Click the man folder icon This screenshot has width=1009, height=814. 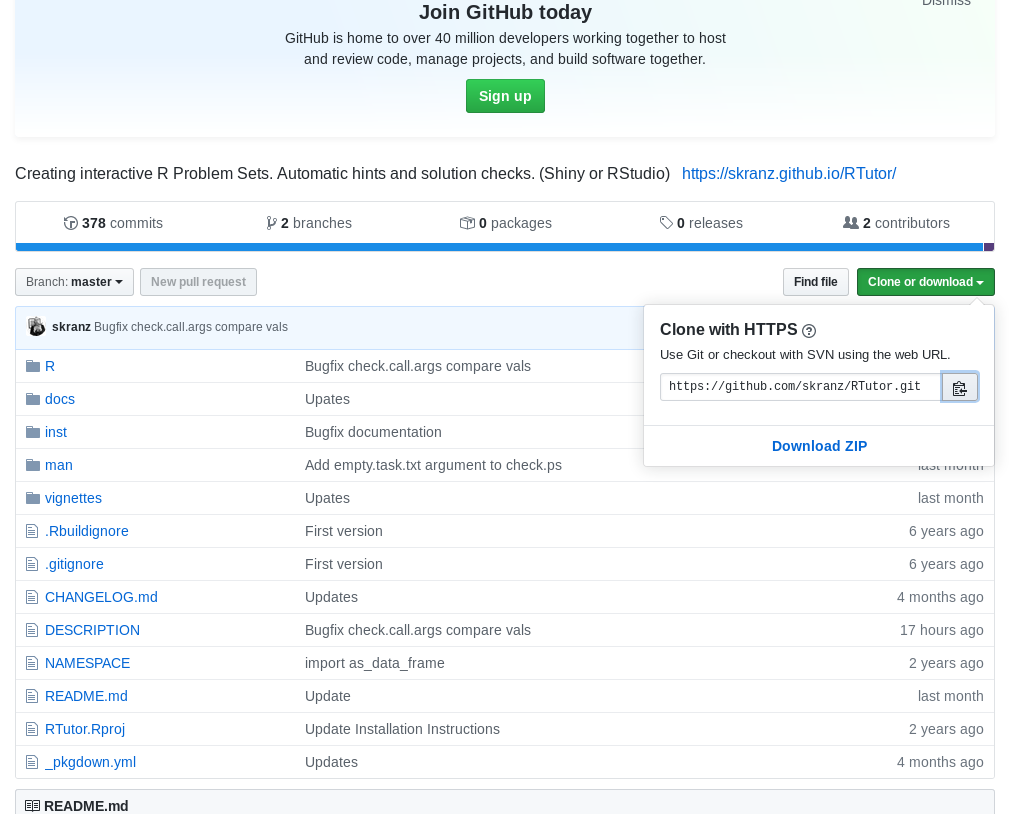[33, 465]
